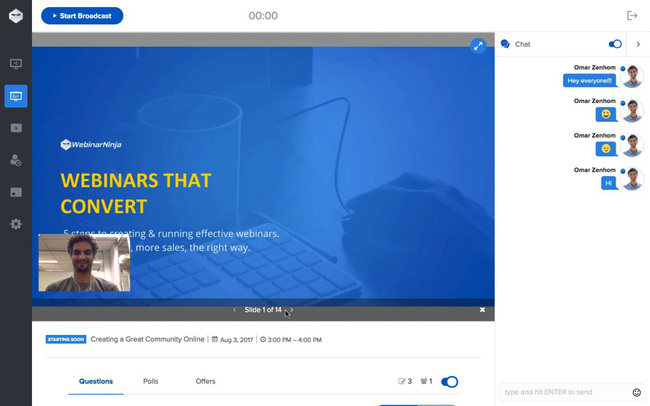Click the presenter webcam thumbnail

[84, 263]
